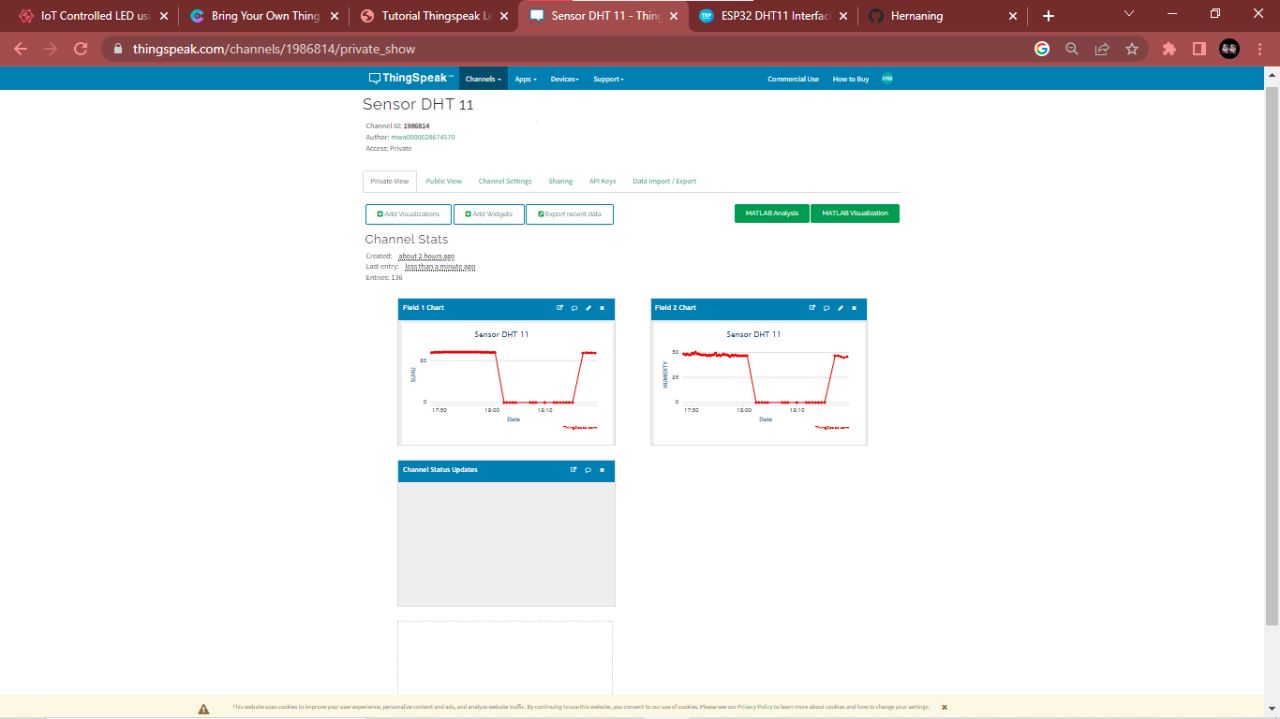
Task: Dismiss the cookie notice banner
Action: [x=944, y=707]
